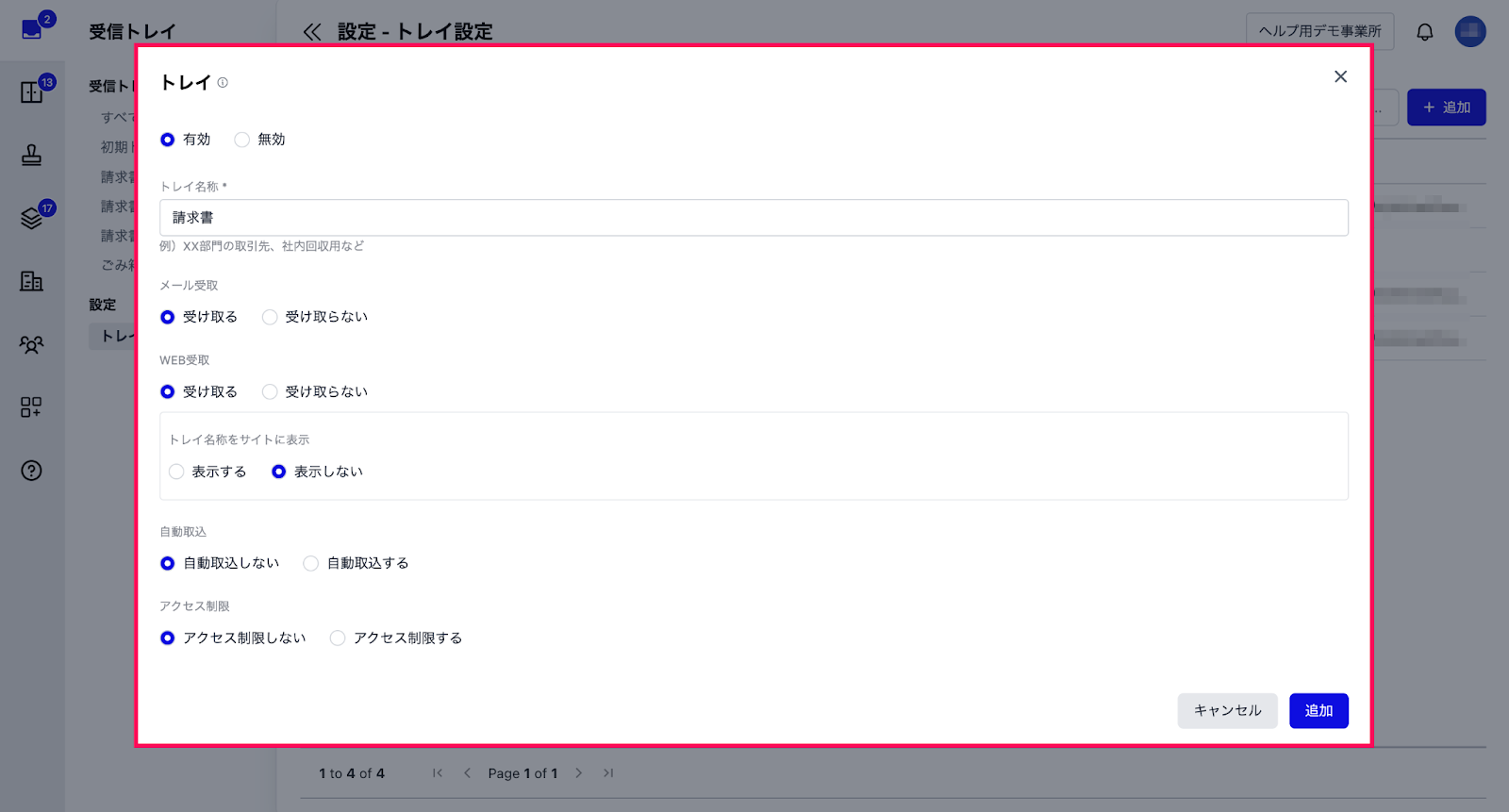Go to first page in pagination
This screenshot has width=1509, height=812.
click(x=438, y=773)
